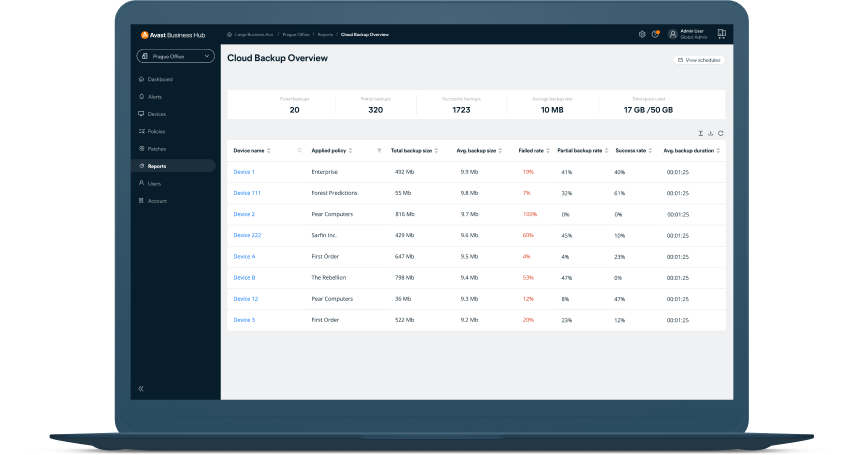This screenshot has height=455, width=864.
Task: Click the search icon in Device name column
Action: [x=299, y=150]
